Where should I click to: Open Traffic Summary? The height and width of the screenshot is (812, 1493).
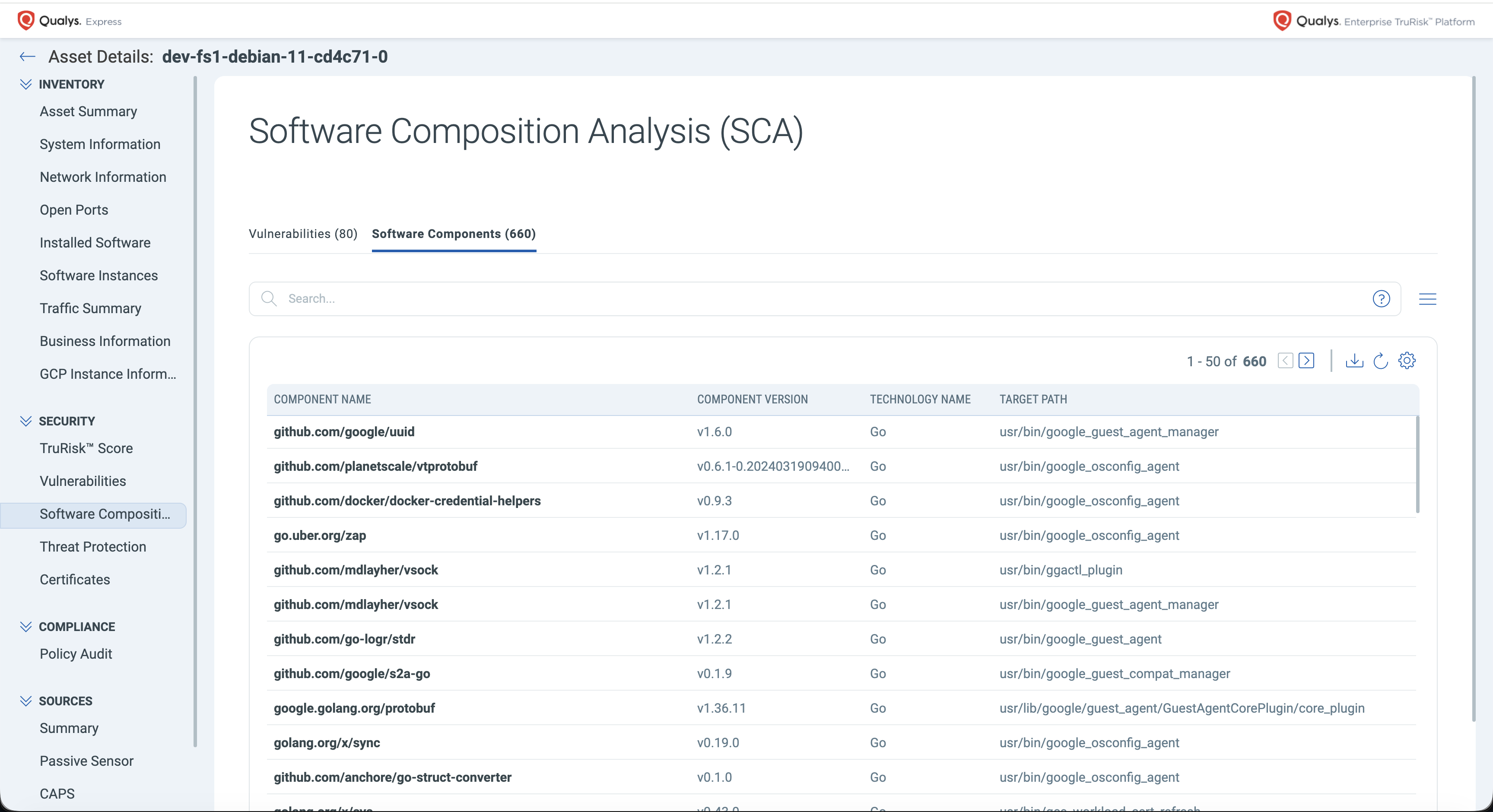point(90,308)
